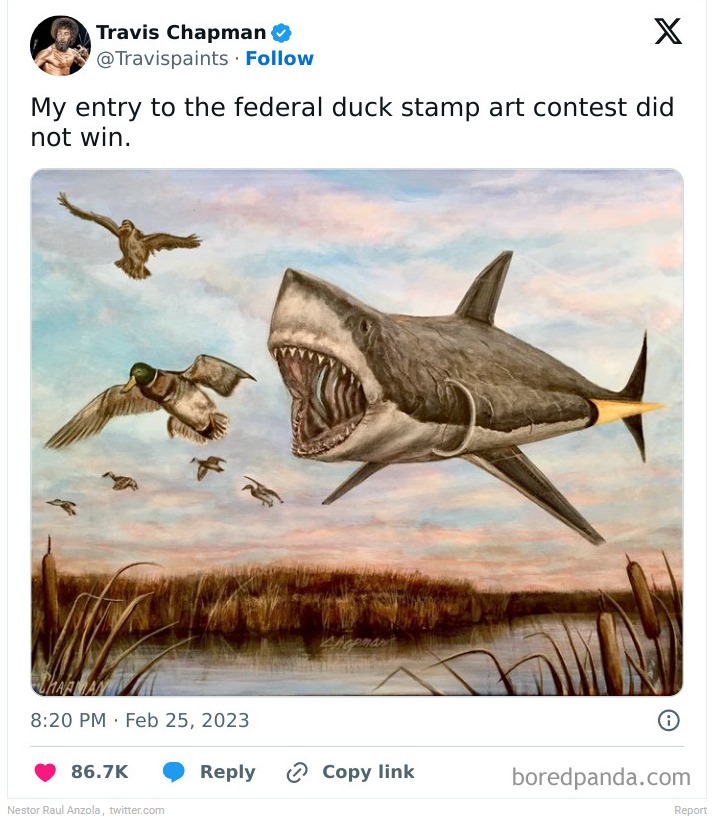Click the boredpanda.com watermark
Viewport: 718px width, 823px height.
600,777
